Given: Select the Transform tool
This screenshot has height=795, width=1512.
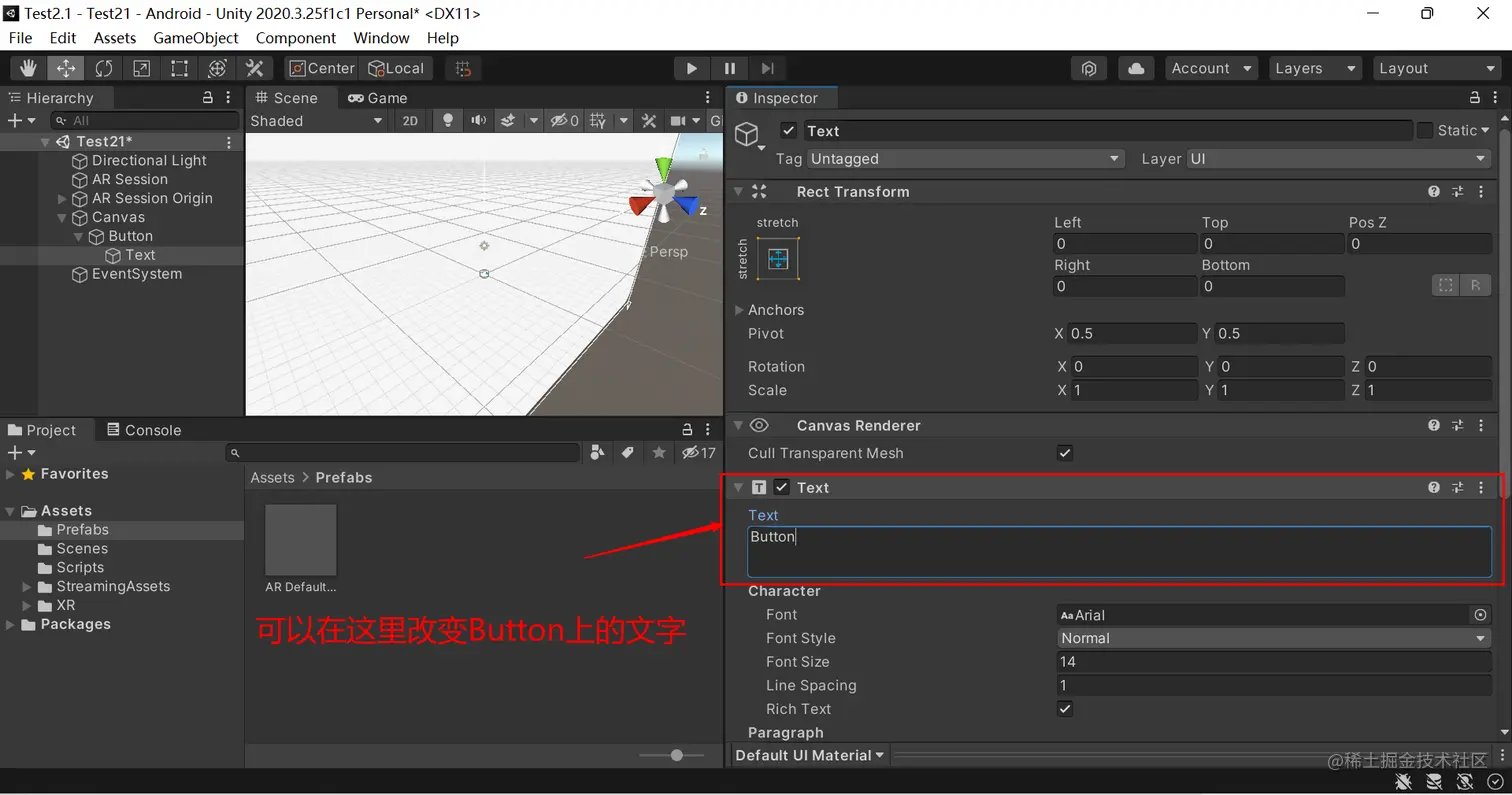Looking at the screenshot, I should [x=217, y=68].
